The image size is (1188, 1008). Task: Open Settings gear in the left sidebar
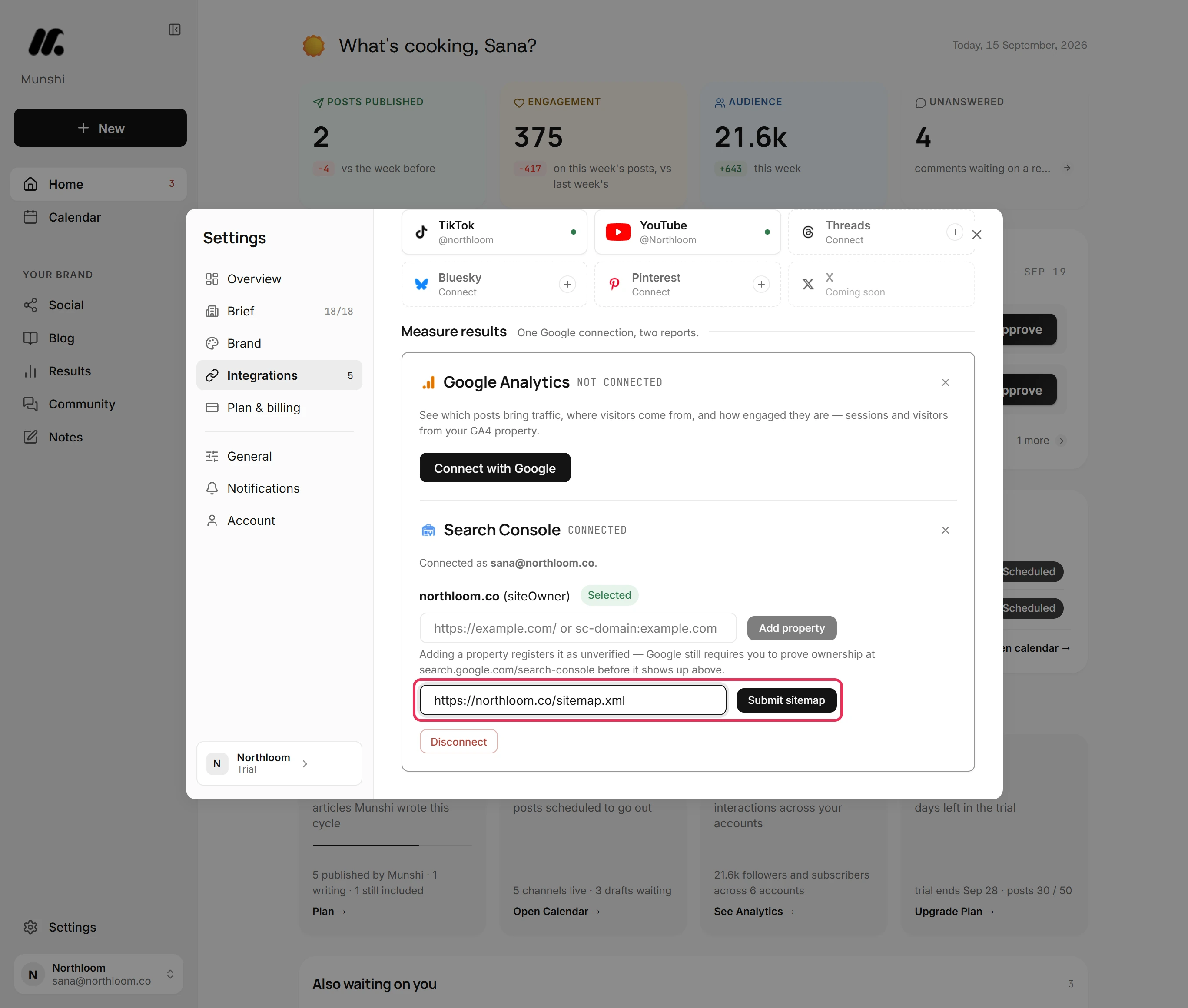pyautogui.click(x=98, y=927)
